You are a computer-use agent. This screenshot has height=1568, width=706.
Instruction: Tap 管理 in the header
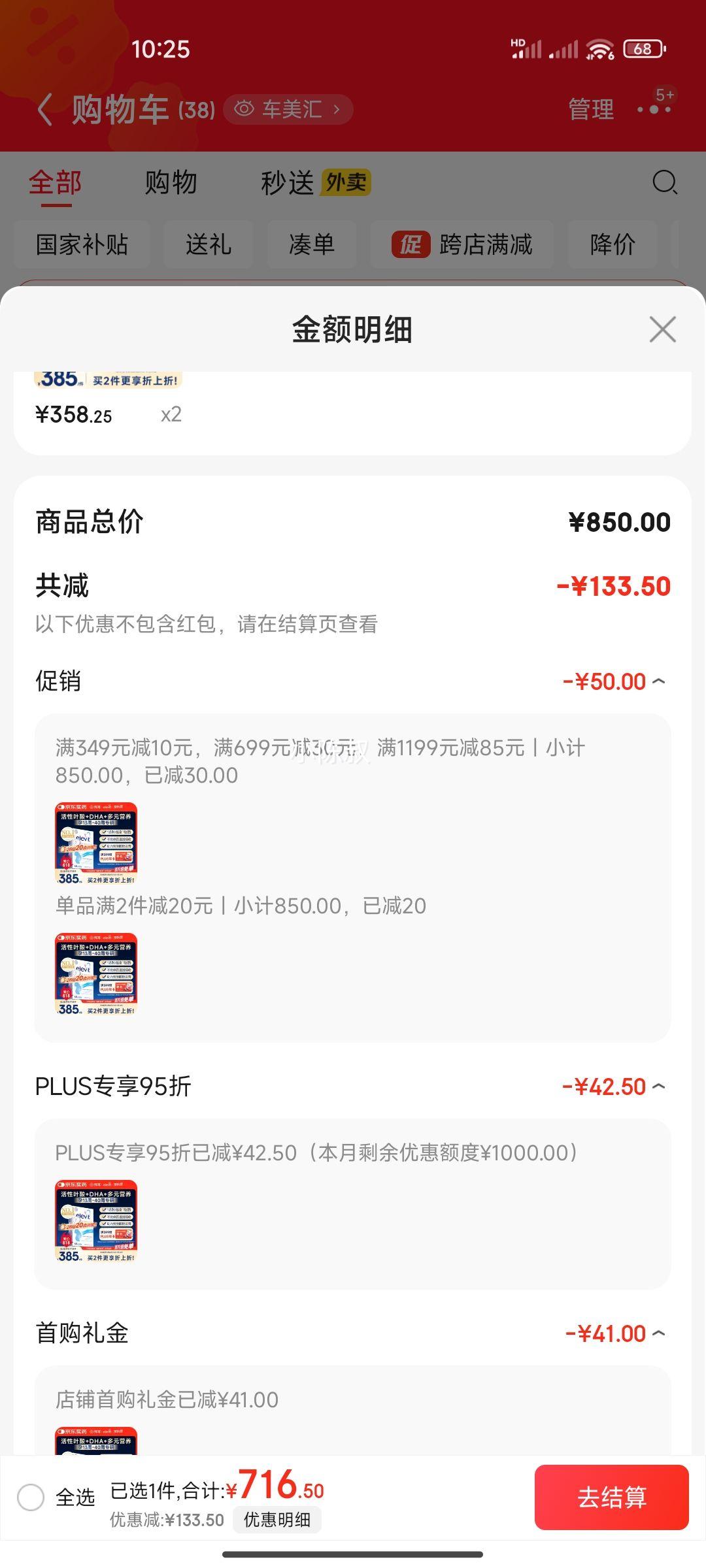click(591, 109)
